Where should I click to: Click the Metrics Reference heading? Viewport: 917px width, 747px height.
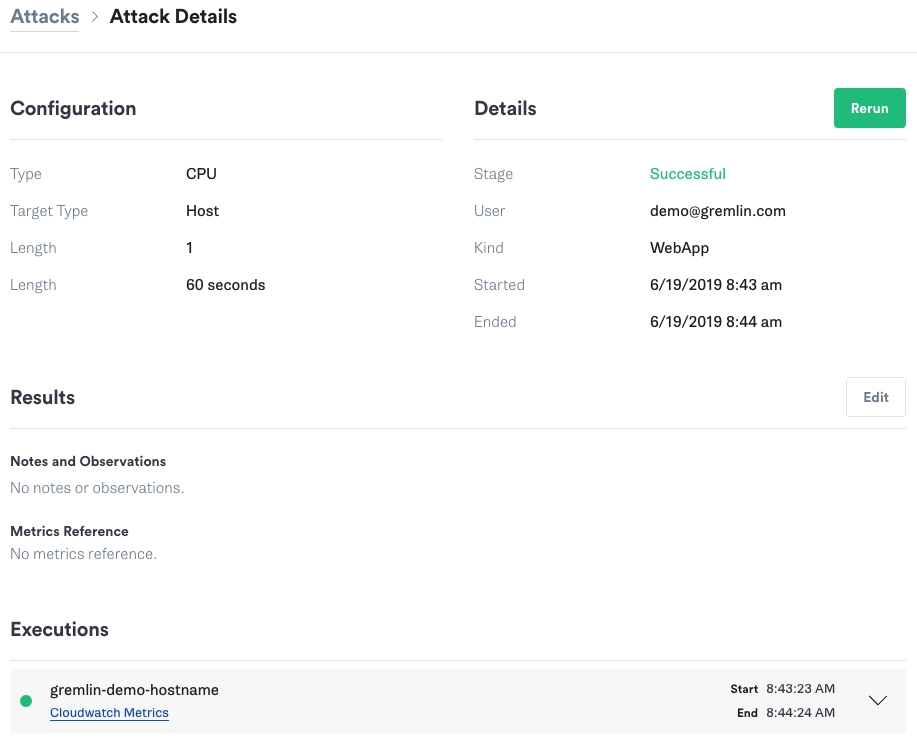tap(70, 531)
